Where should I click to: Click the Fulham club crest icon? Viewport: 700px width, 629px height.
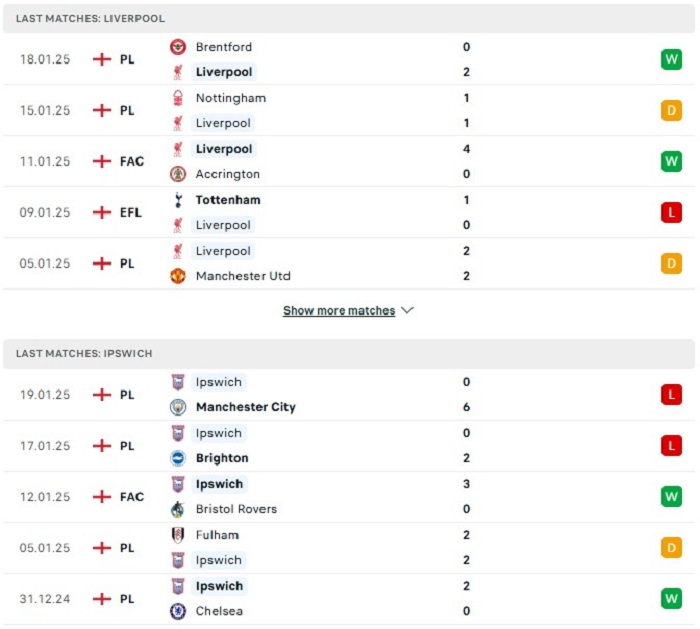click(x=178, y=535)
